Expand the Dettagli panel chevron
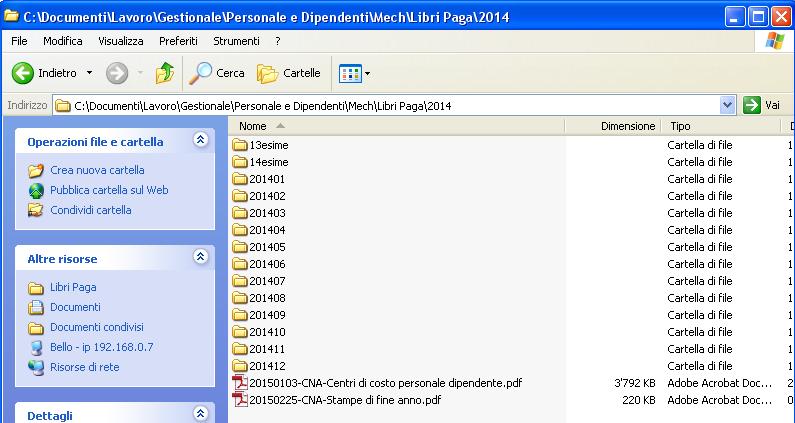 200,414
